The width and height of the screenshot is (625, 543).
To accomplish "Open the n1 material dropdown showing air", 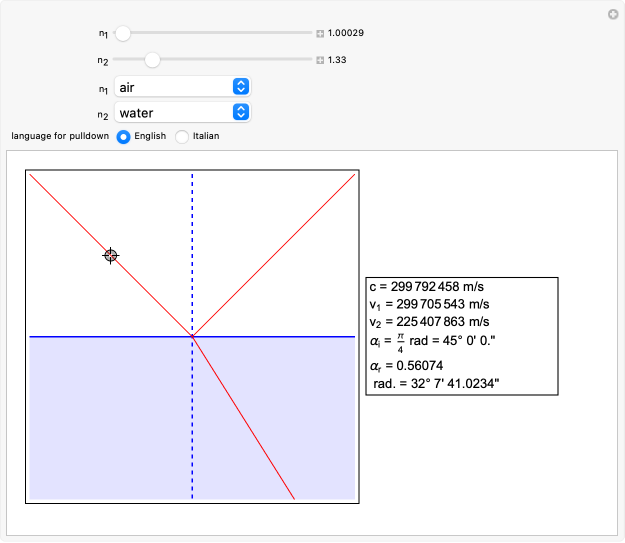I will point(183,87).
